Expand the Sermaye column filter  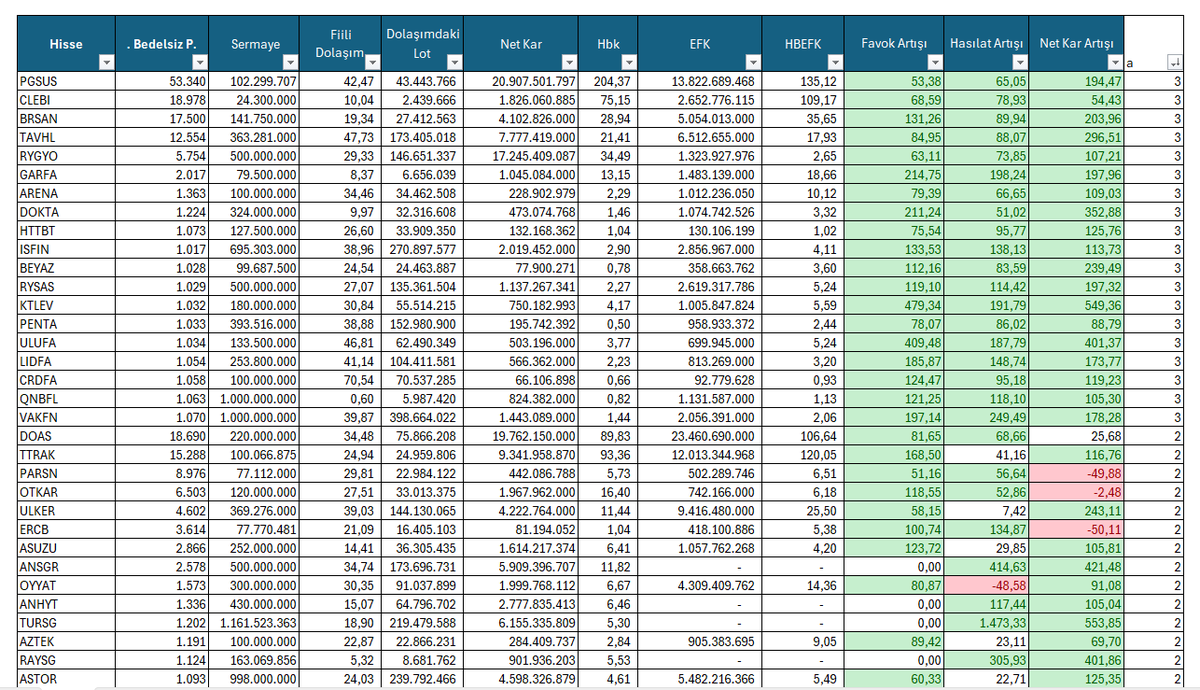pyautogui.click(x=292, y=64)
